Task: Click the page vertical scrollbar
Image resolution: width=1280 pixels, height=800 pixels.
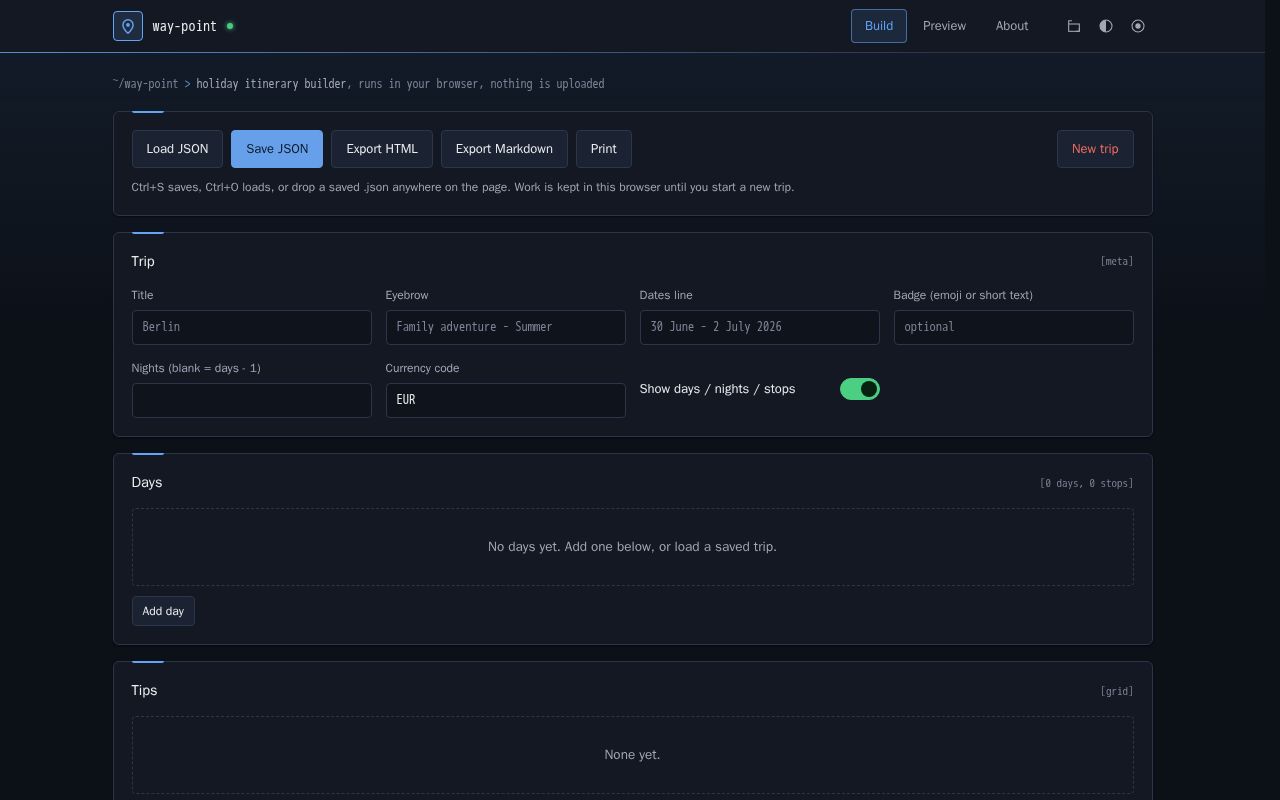Action: click(x=1273, y=400)
